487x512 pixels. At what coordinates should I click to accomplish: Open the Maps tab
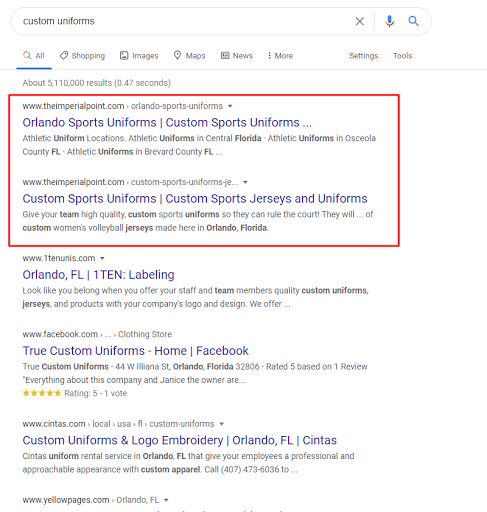[189, 56]
